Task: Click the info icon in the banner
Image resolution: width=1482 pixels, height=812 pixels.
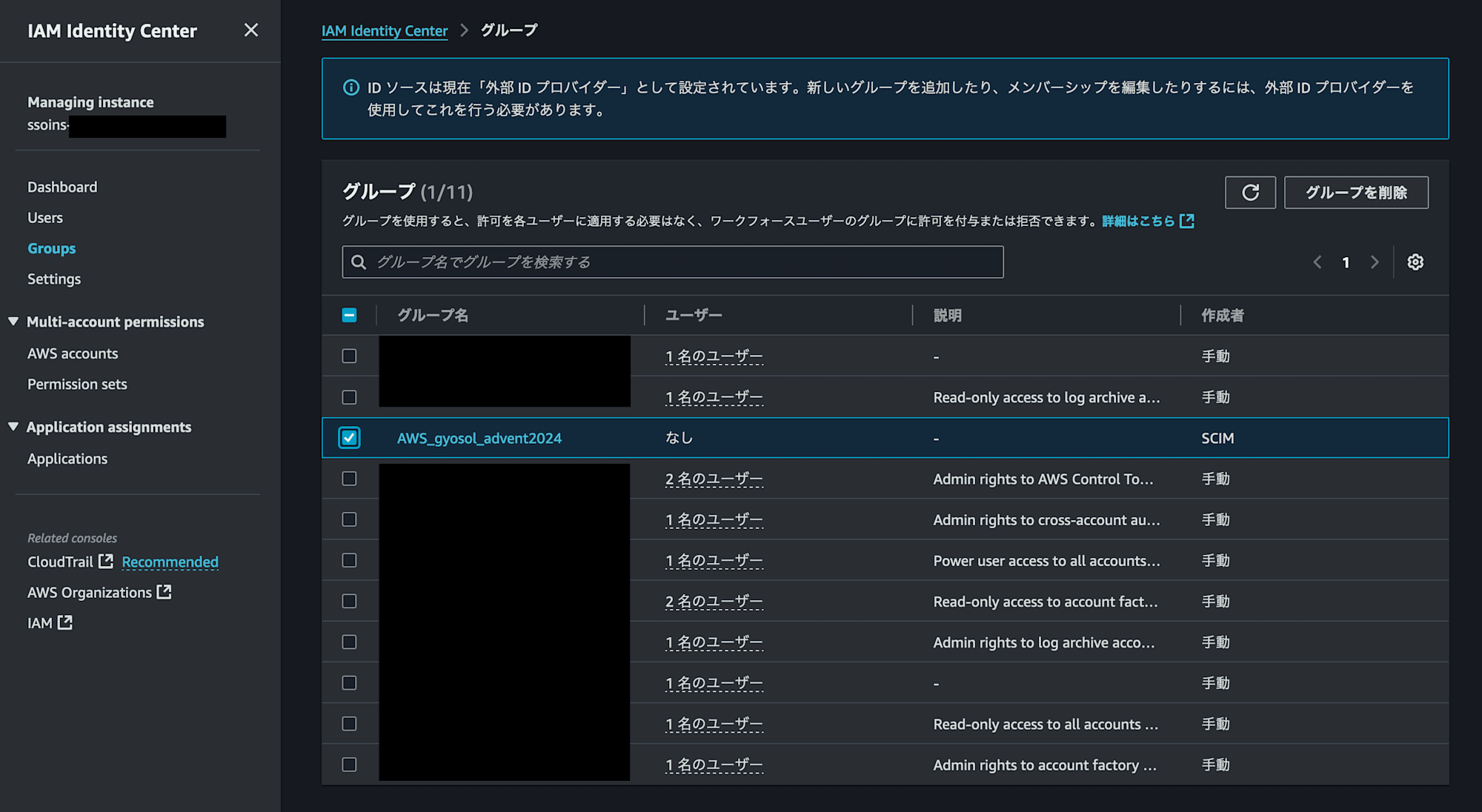Action: pos(351,87)
